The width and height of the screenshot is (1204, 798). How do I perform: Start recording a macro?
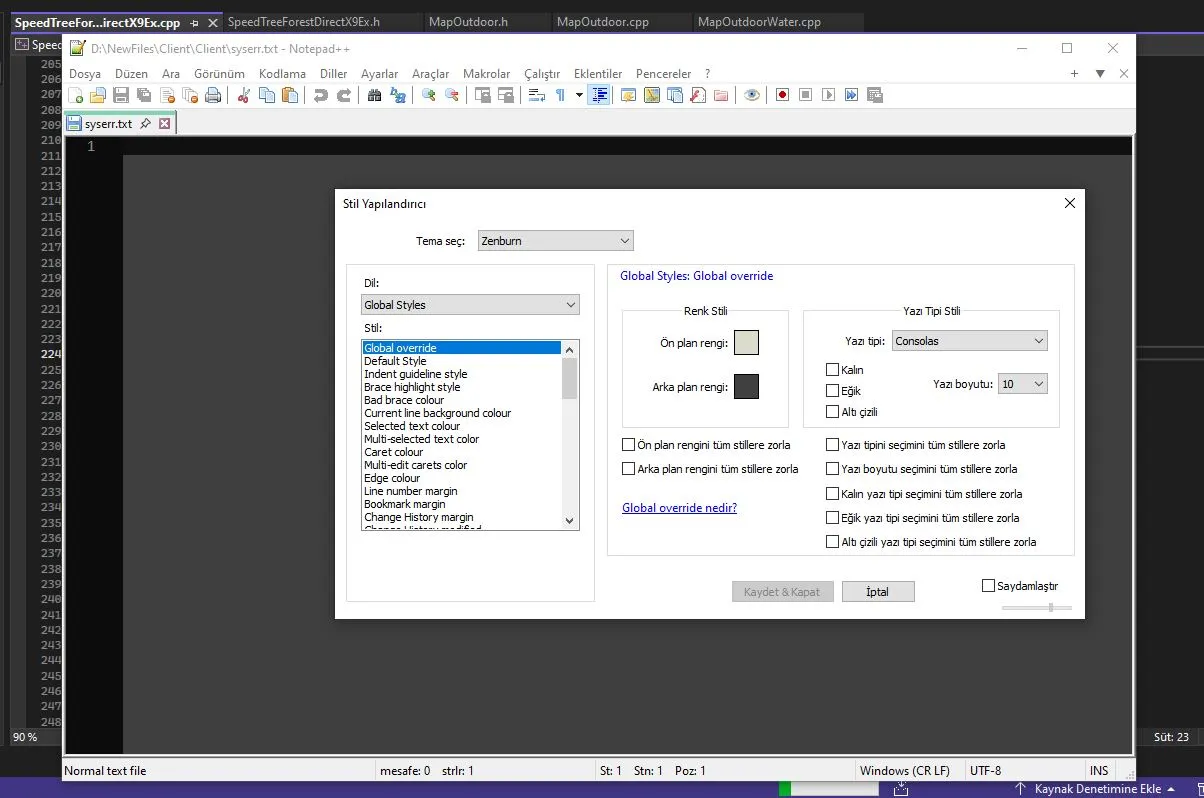point(783,94)
